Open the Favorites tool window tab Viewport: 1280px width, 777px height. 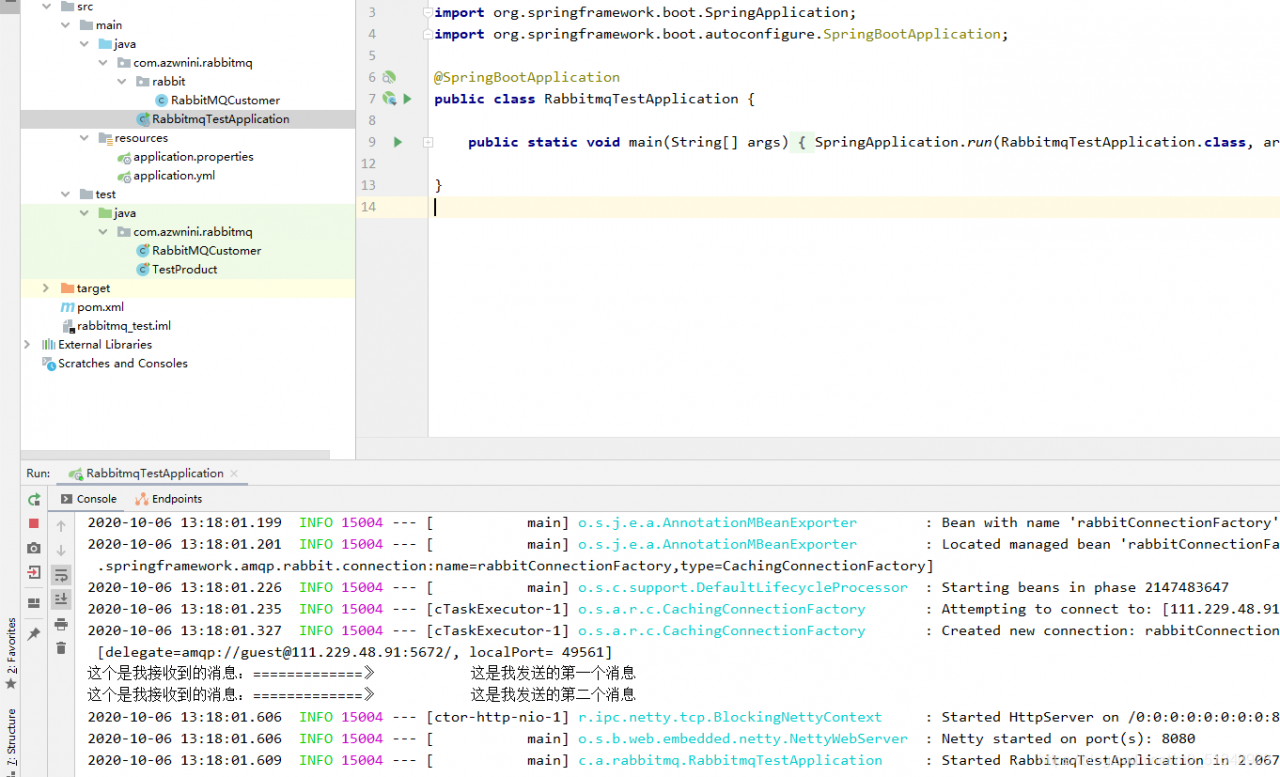tap(11, 653)
